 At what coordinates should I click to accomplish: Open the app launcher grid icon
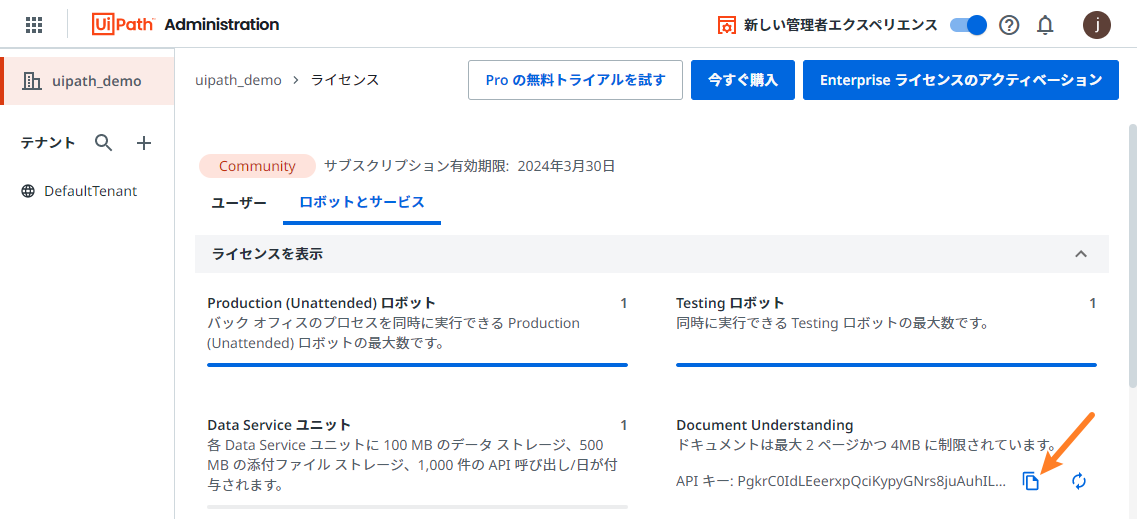pyautogui.click(x=34, y=25)
